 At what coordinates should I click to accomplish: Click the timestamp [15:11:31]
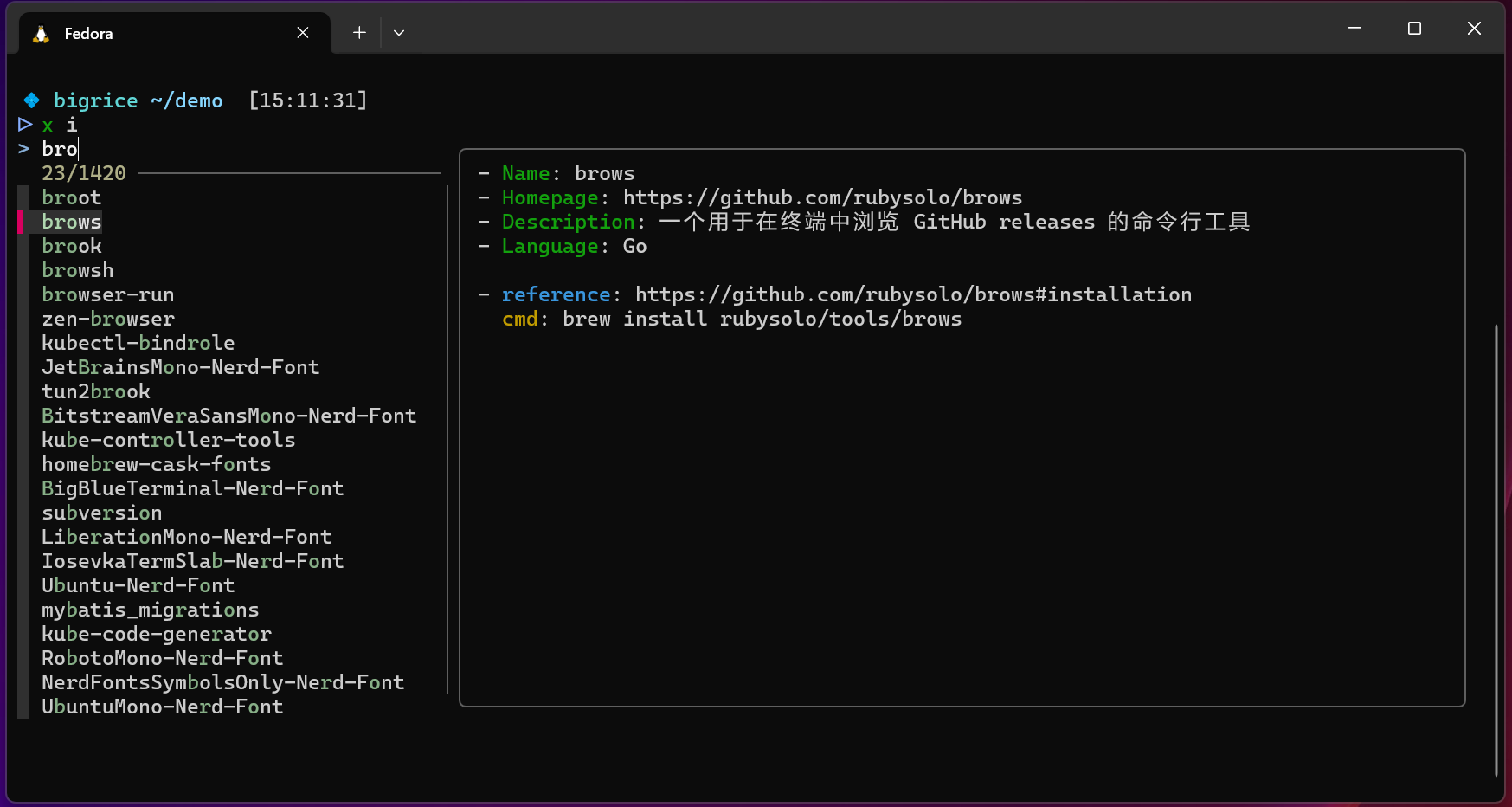click(x=308, y=100)
